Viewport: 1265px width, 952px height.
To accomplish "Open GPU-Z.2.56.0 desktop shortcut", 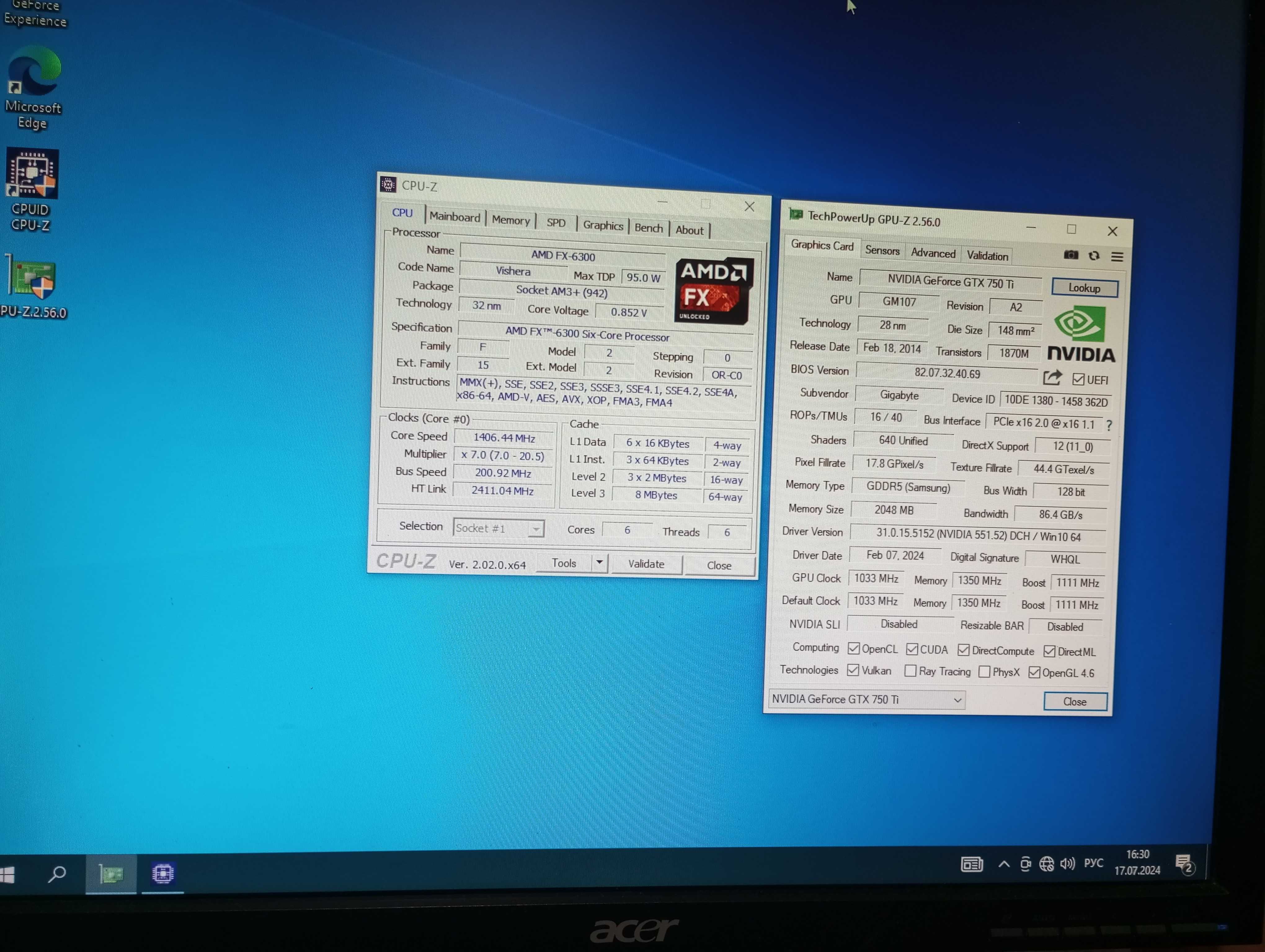I will [x=33, y=287].
